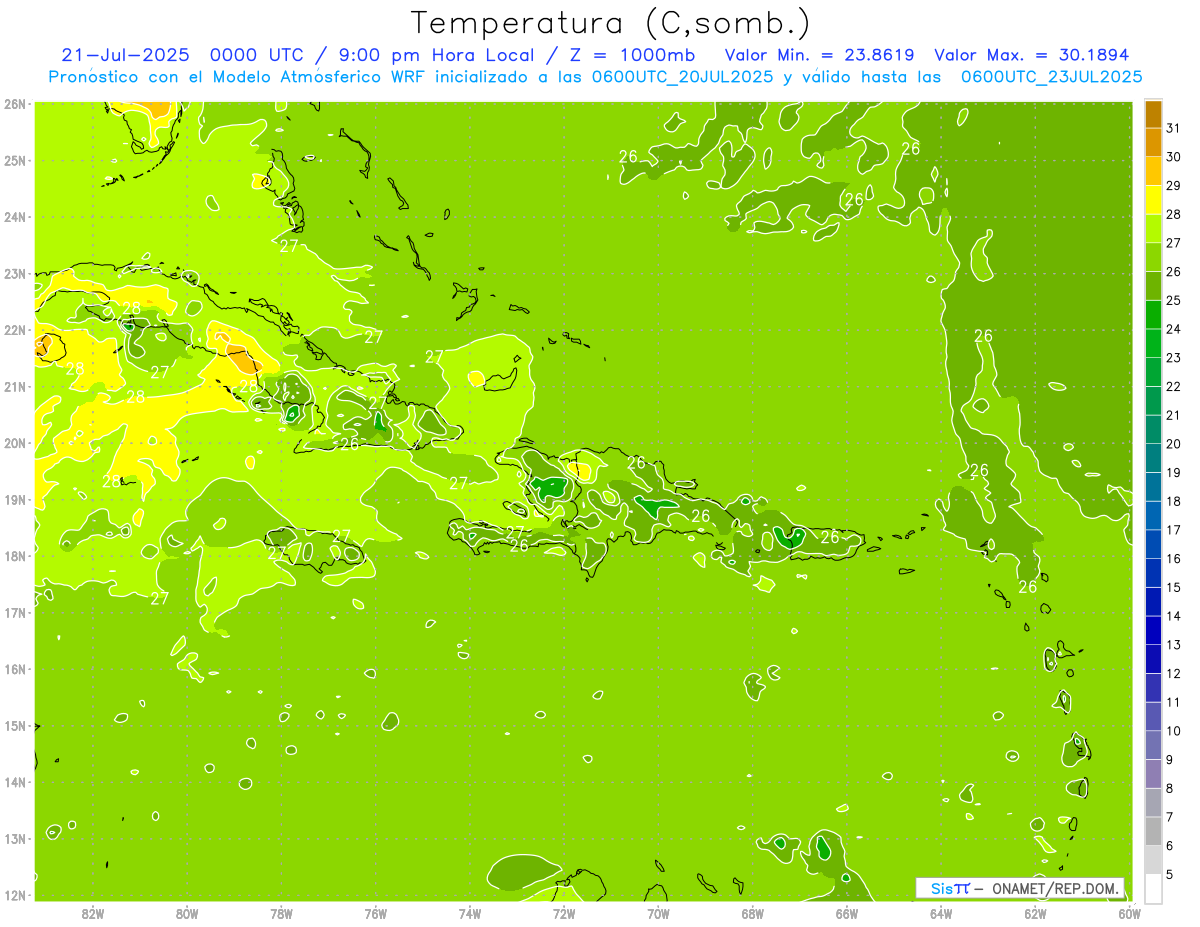
Task: Click the latitude axis label 12N
Action: point(15,895)
